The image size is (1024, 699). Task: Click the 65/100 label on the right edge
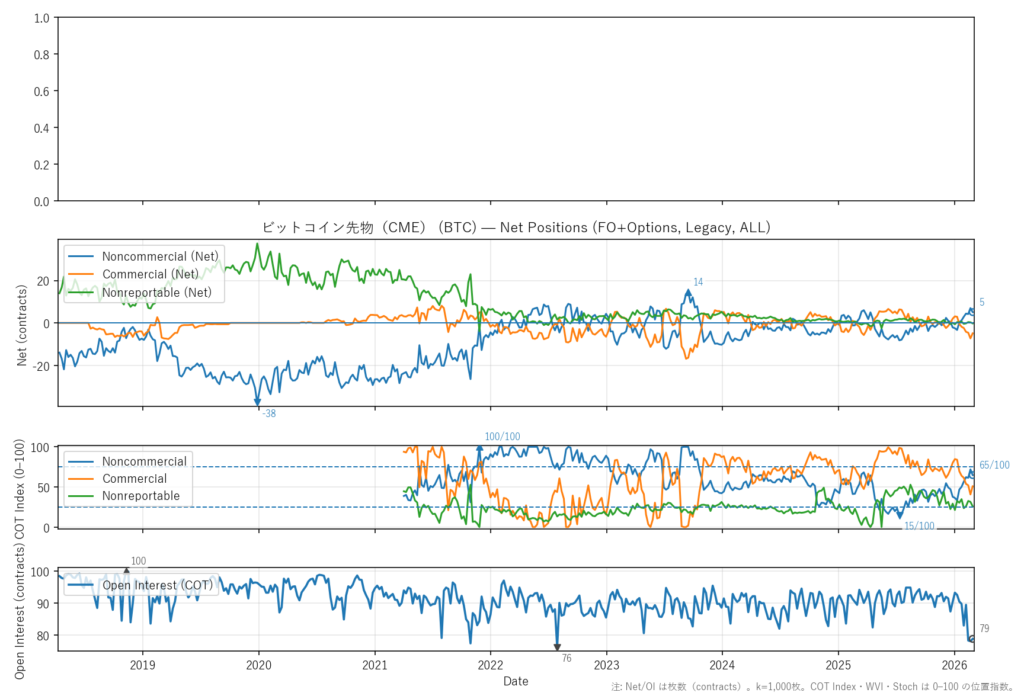pyautogui.click(x=995, y=466)
